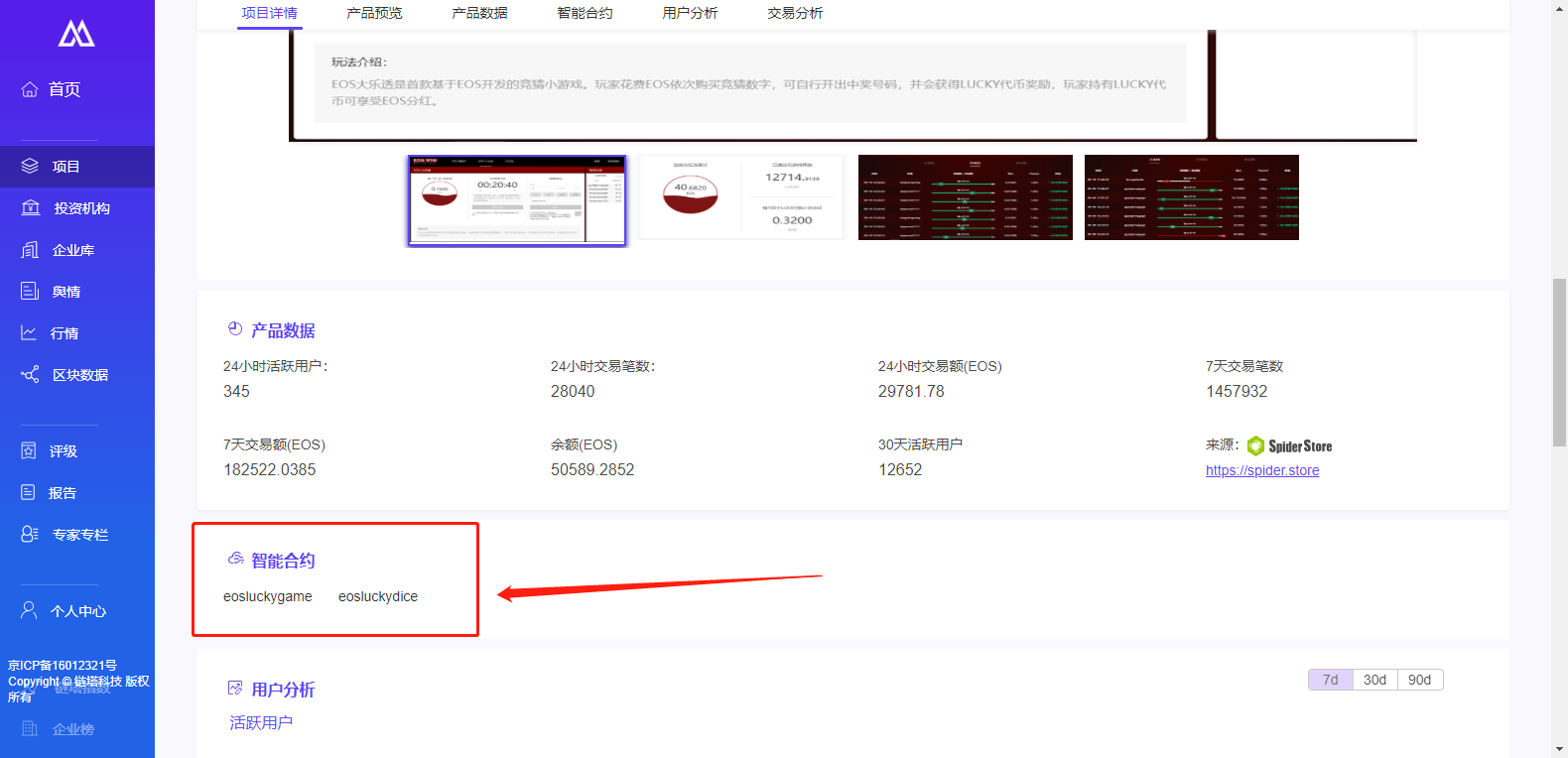The image size is (1568, 758).
Task: Select first preview thumbnail with countdown timer
Action: (x=517, y=199)
